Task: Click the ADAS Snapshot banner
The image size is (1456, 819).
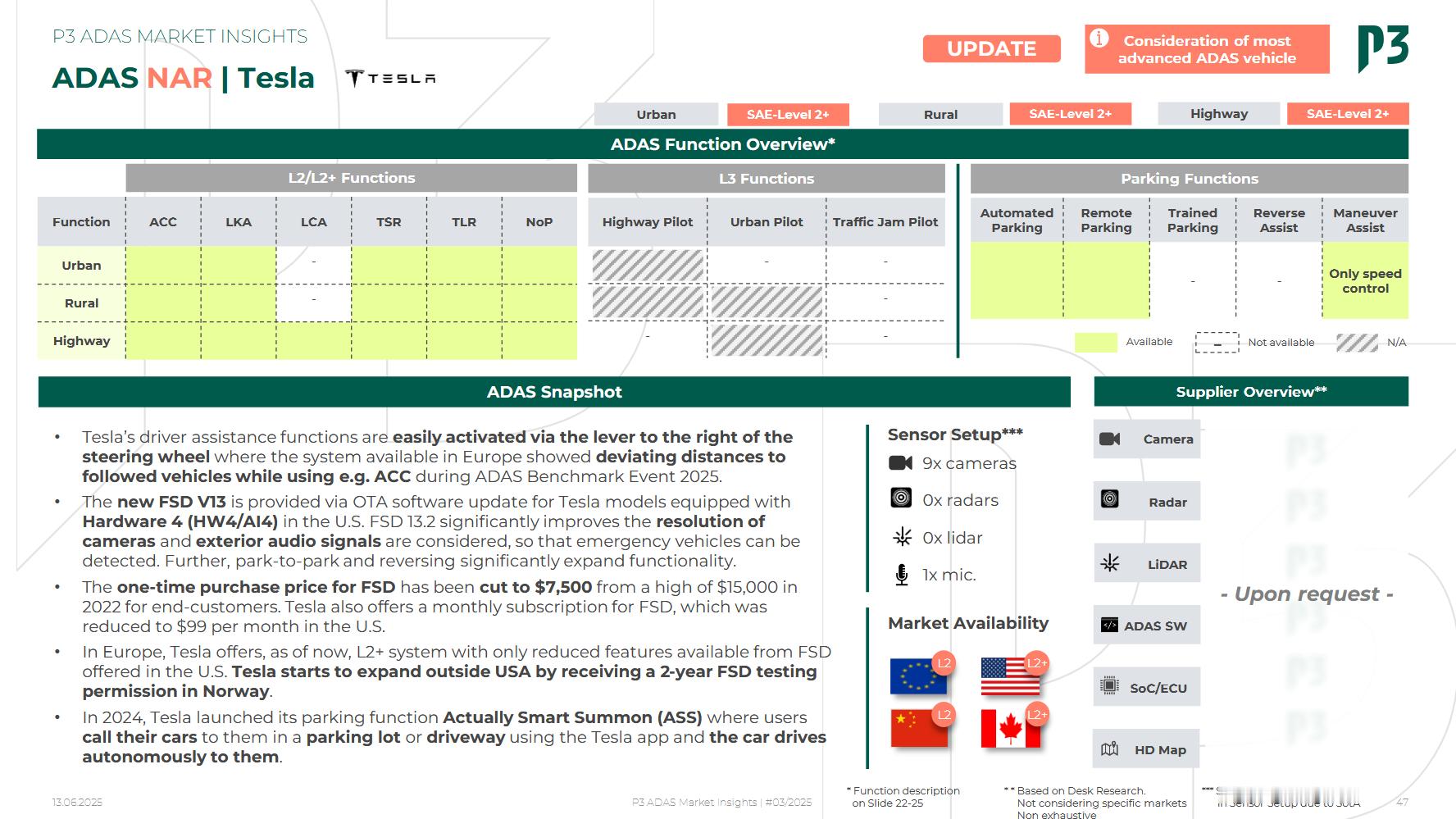Action: click(554, 392)
